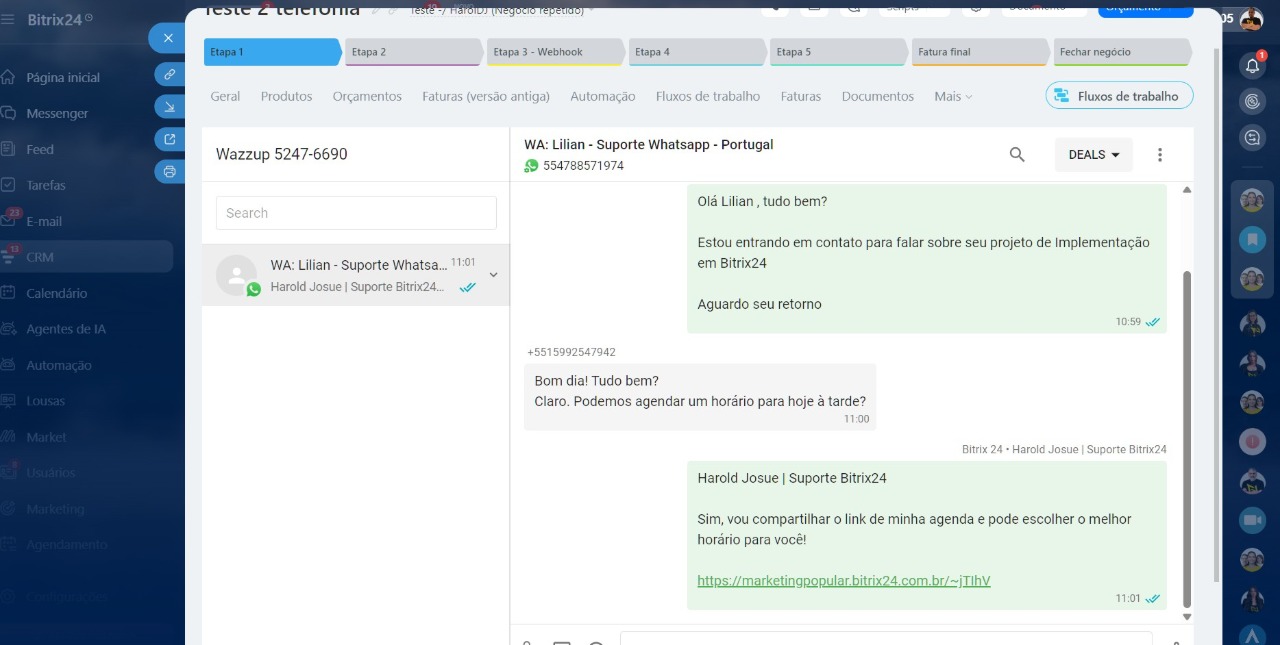Open Lousas in left sidebar

(46, 401)
